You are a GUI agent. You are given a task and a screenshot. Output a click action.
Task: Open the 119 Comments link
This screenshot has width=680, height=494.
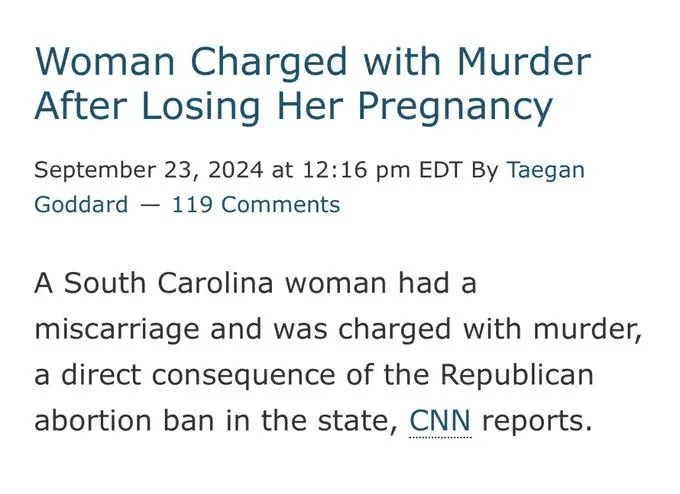256,205
